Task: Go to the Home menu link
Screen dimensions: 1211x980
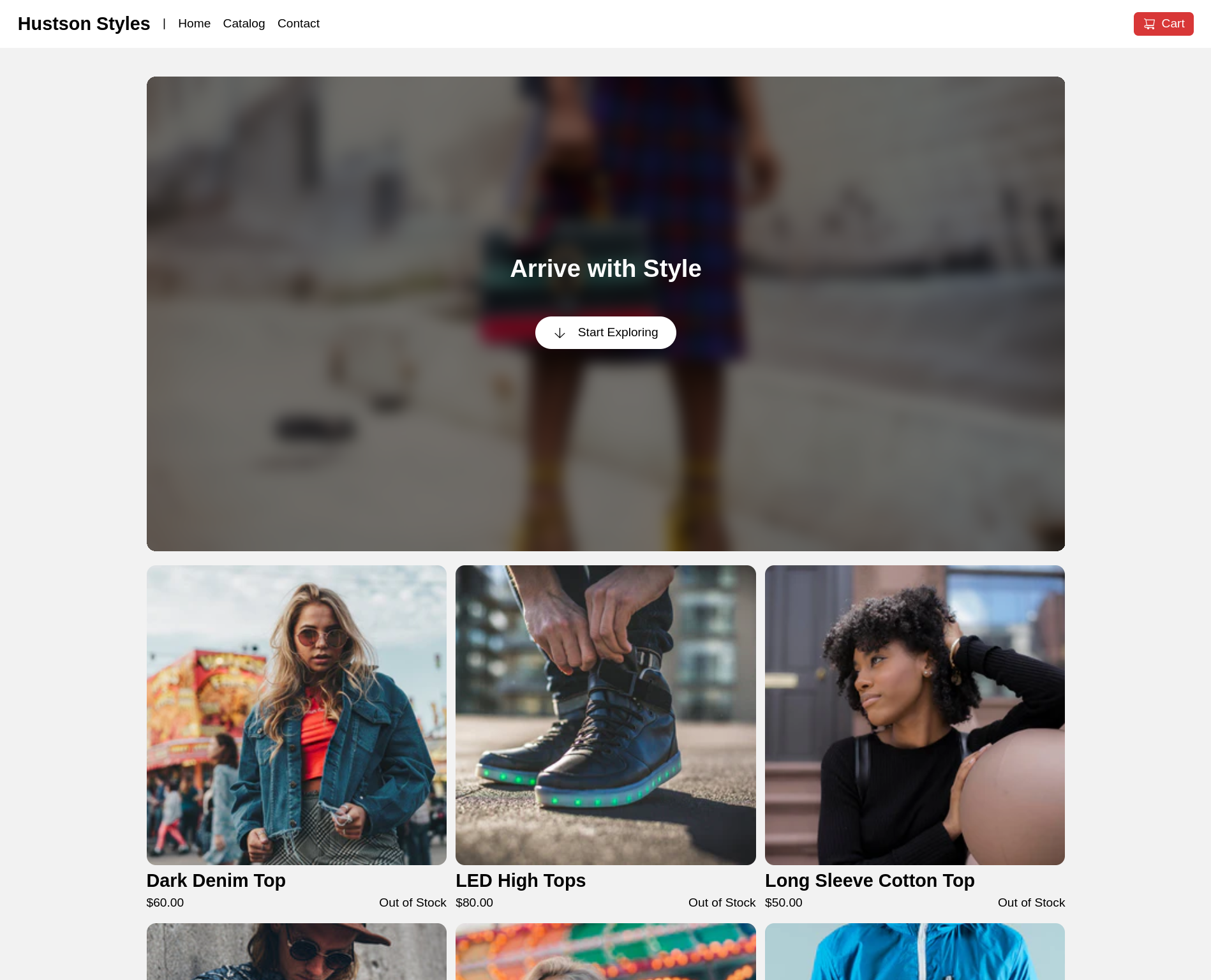Action: point(194,24)
